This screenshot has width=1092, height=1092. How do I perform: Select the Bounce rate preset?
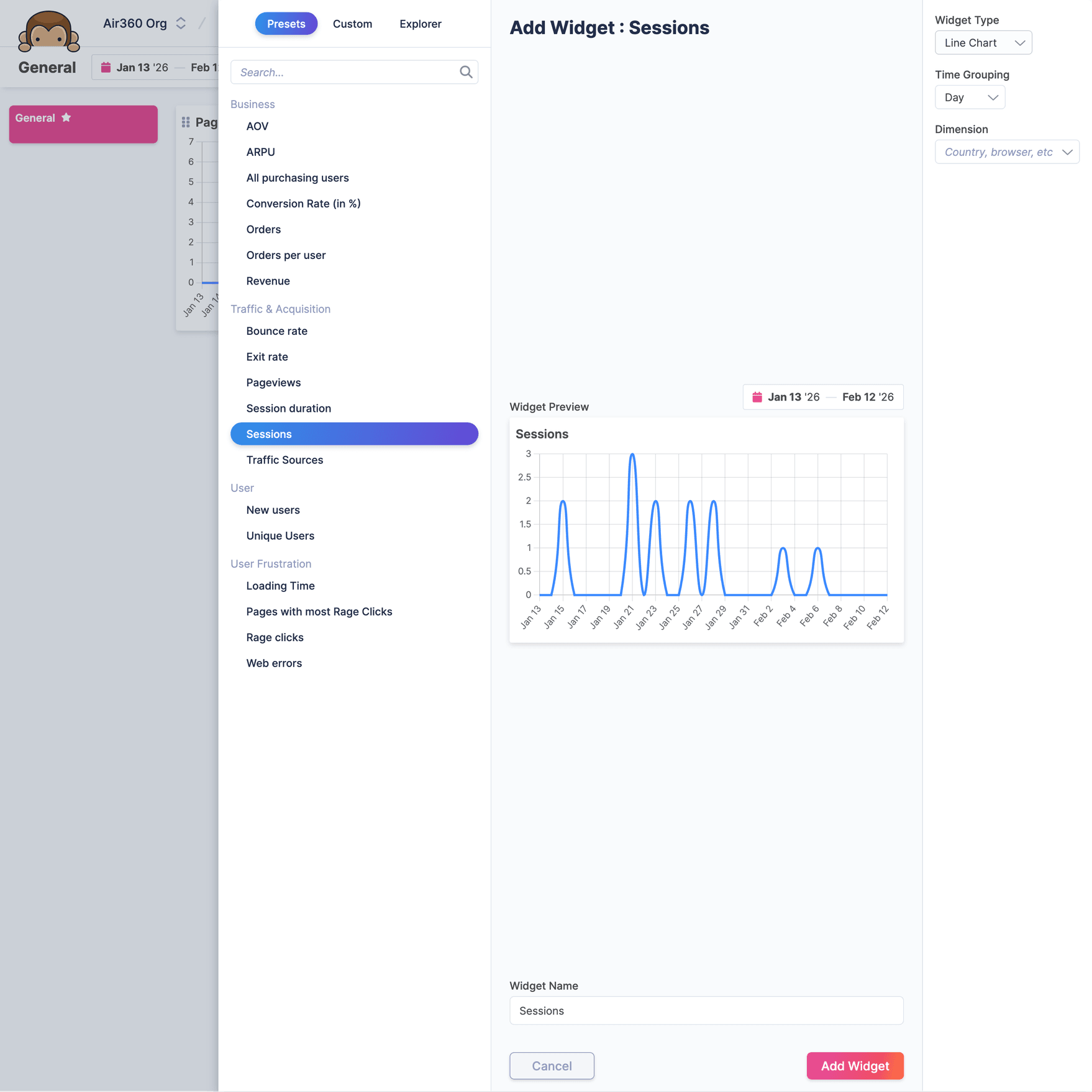(x=276, y=331)
